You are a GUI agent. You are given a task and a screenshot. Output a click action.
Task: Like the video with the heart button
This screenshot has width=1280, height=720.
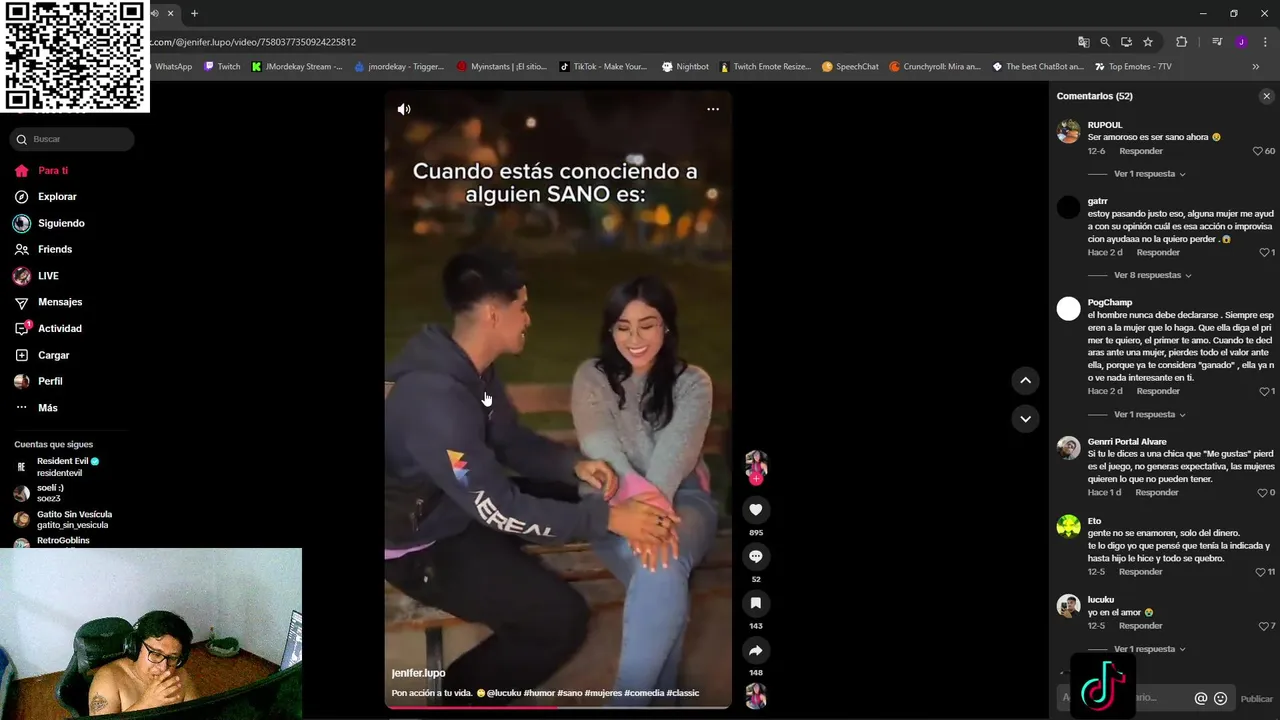click(x=756, y=510)
